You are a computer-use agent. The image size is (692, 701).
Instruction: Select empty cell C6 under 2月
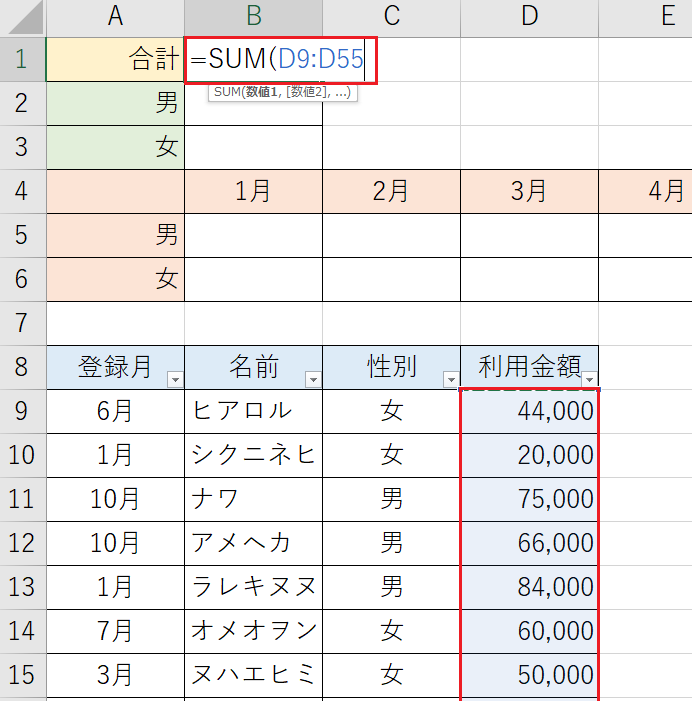pos(392,279)
